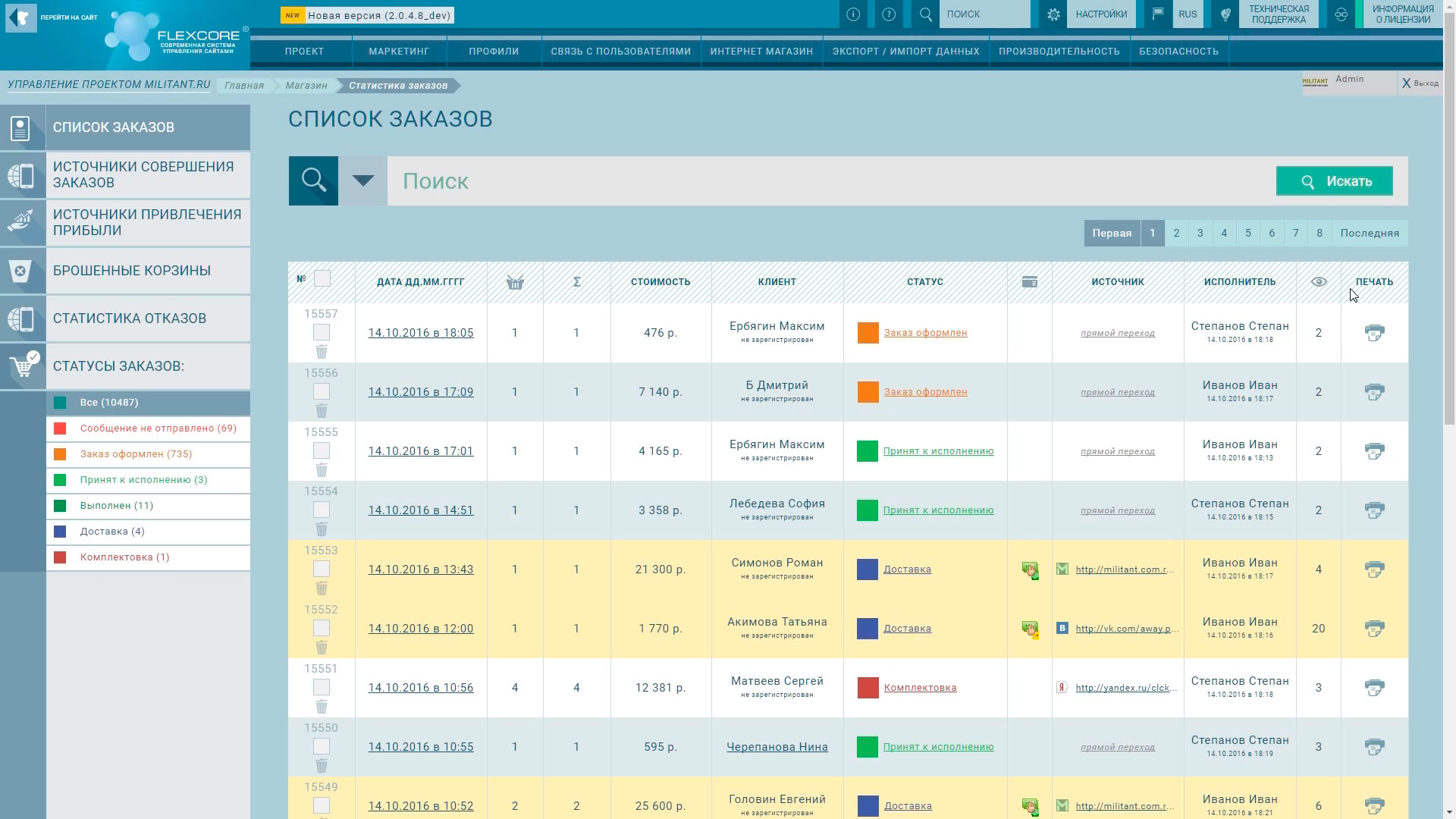Delete order 15552 with trash icon
Image resolution: width=1456 pixels, height=819 pixels.
[x=322, y=648]
